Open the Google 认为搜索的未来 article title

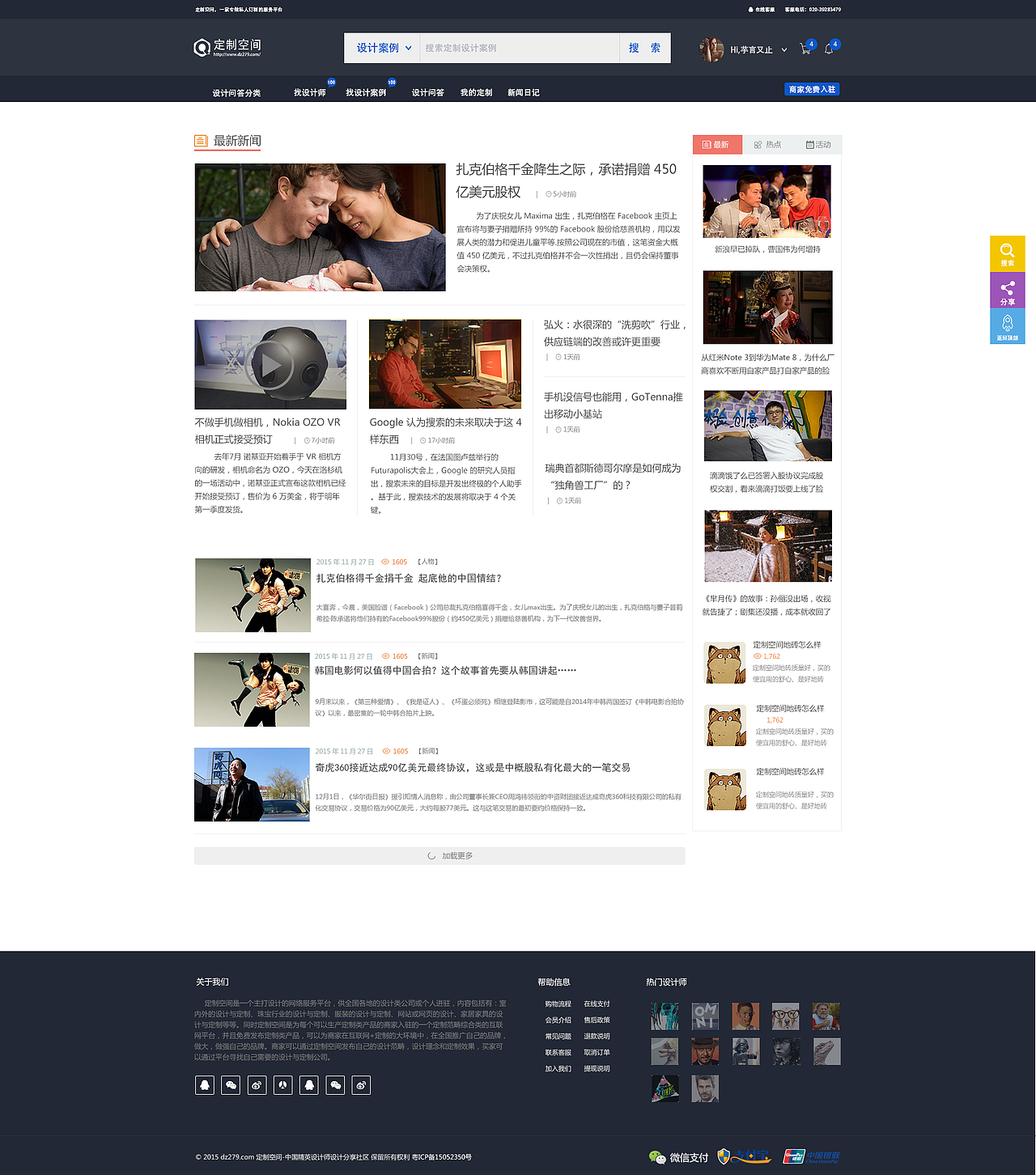click(445, 431)
